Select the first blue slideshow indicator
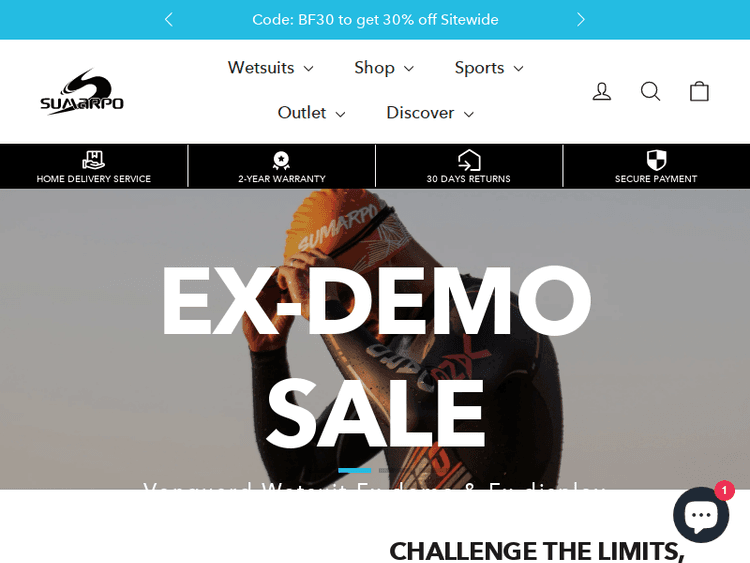Screen dimensions: 750x563 354,471
